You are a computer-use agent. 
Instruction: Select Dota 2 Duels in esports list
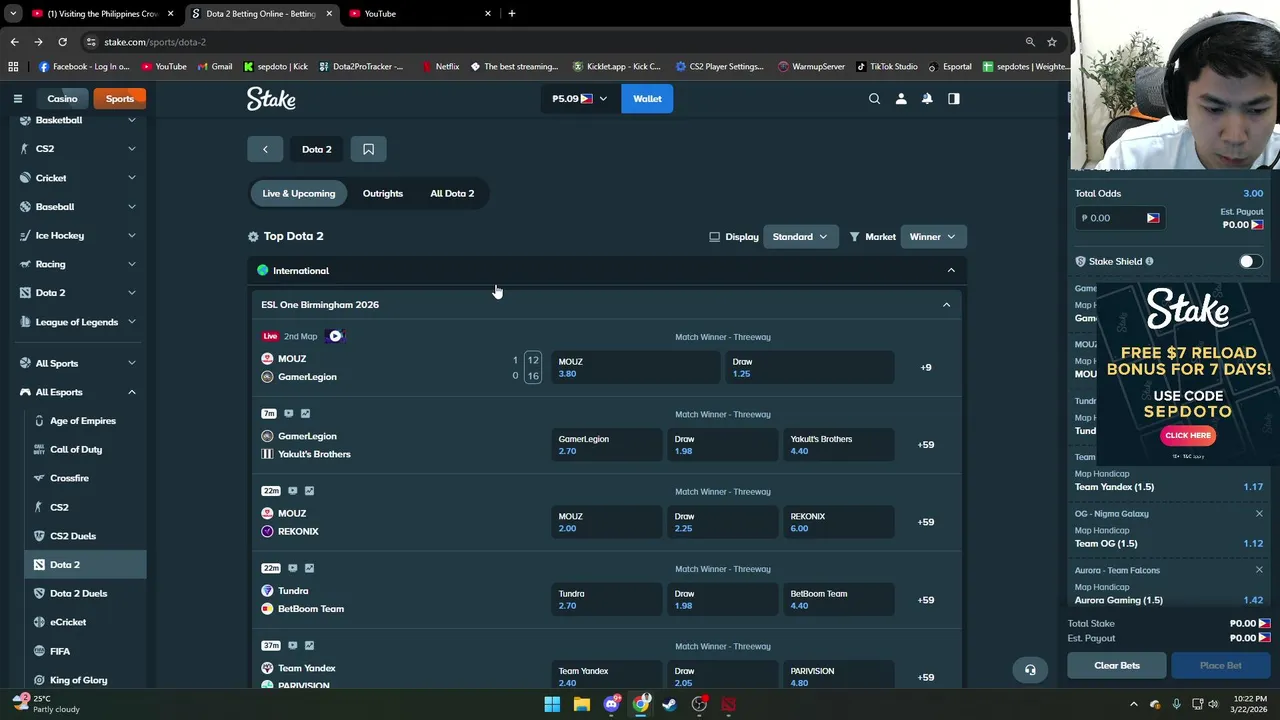tap(85, 593)
